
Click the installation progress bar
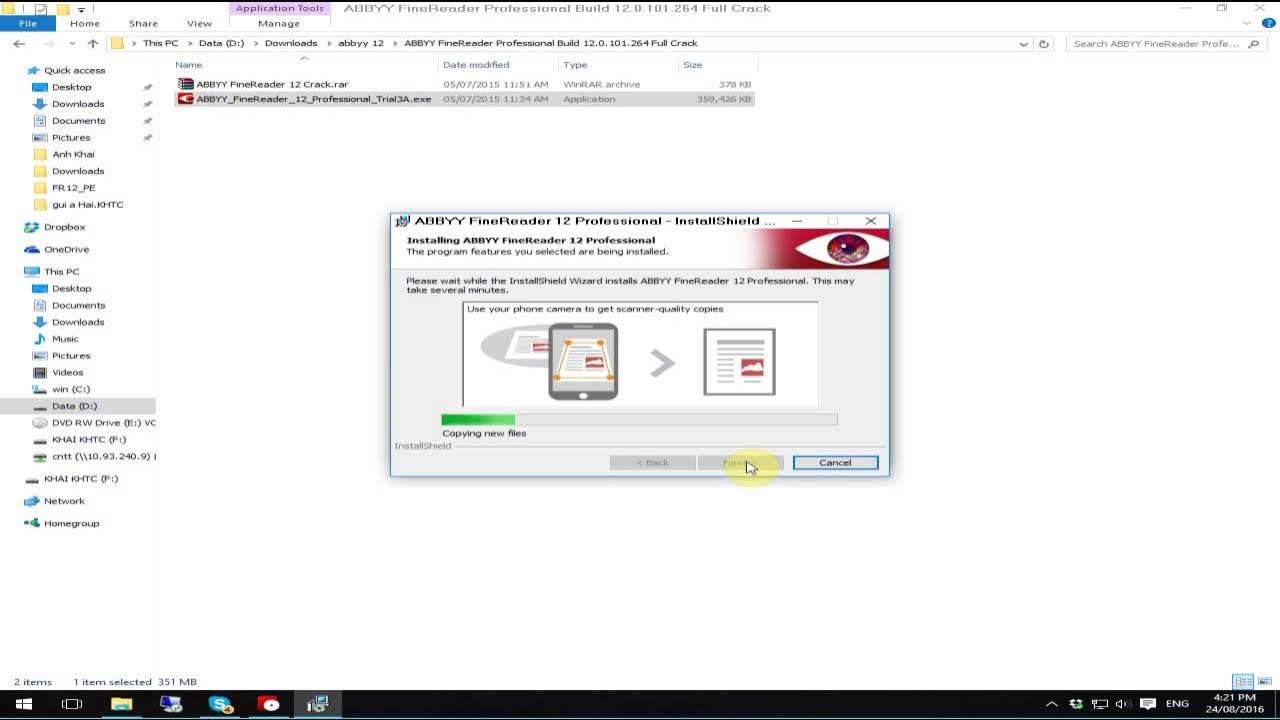(x=639, y=420)
